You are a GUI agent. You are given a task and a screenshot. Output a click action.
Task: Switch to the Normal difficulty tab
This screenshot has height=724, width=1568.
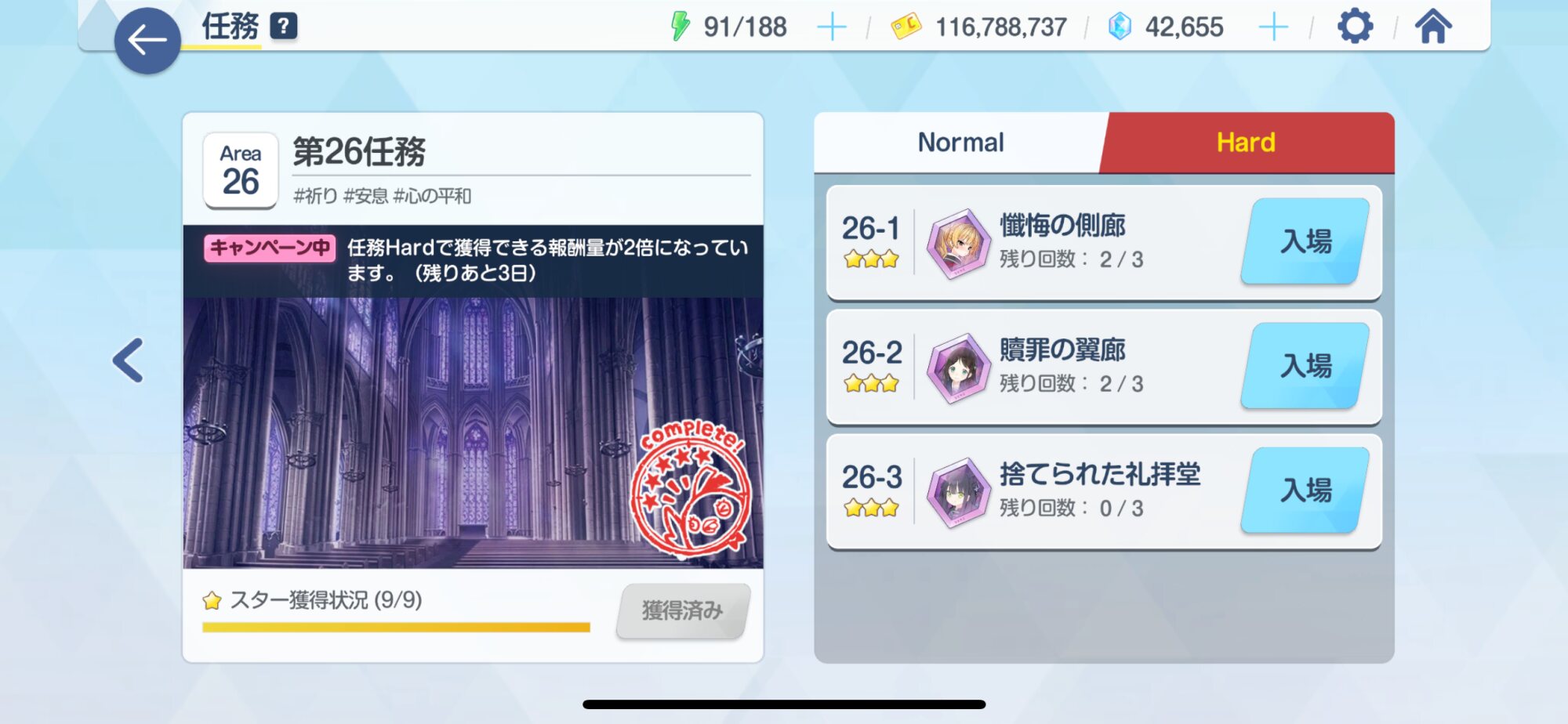pos(960,143)
